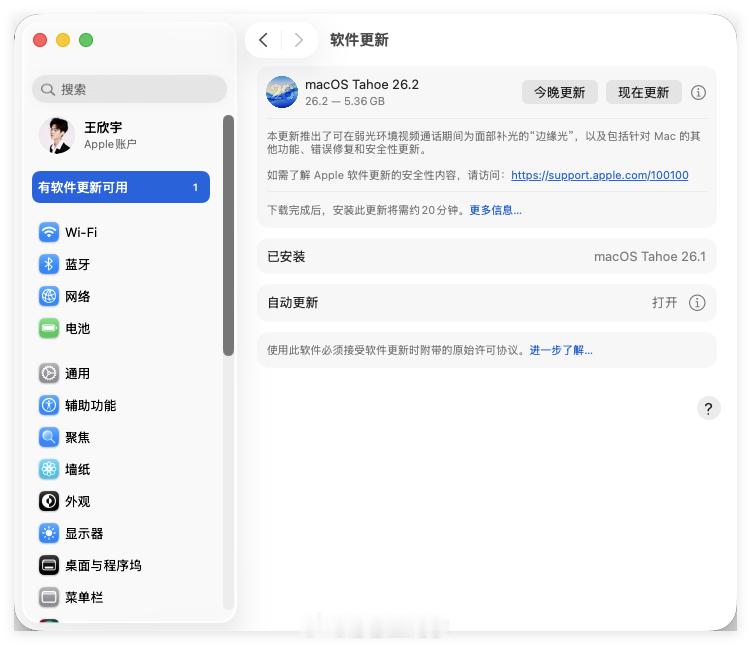
Task: Select the Wi-Fi label in sidebar
Action: [81, 232]
